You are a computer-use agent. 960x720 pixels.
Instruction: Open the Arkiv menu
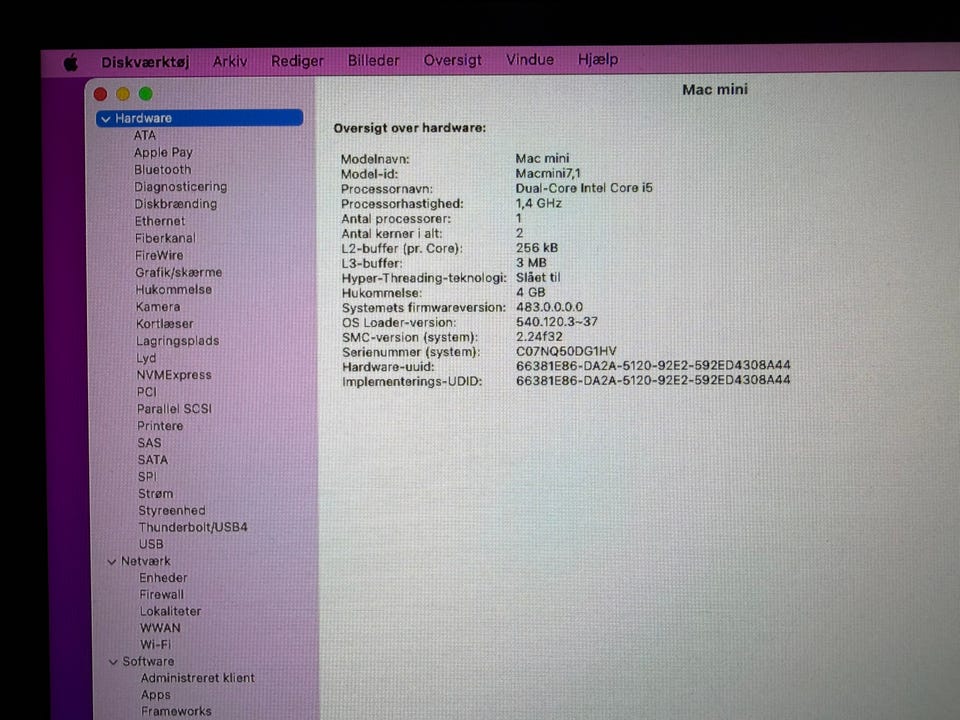[x=230, y=61]
